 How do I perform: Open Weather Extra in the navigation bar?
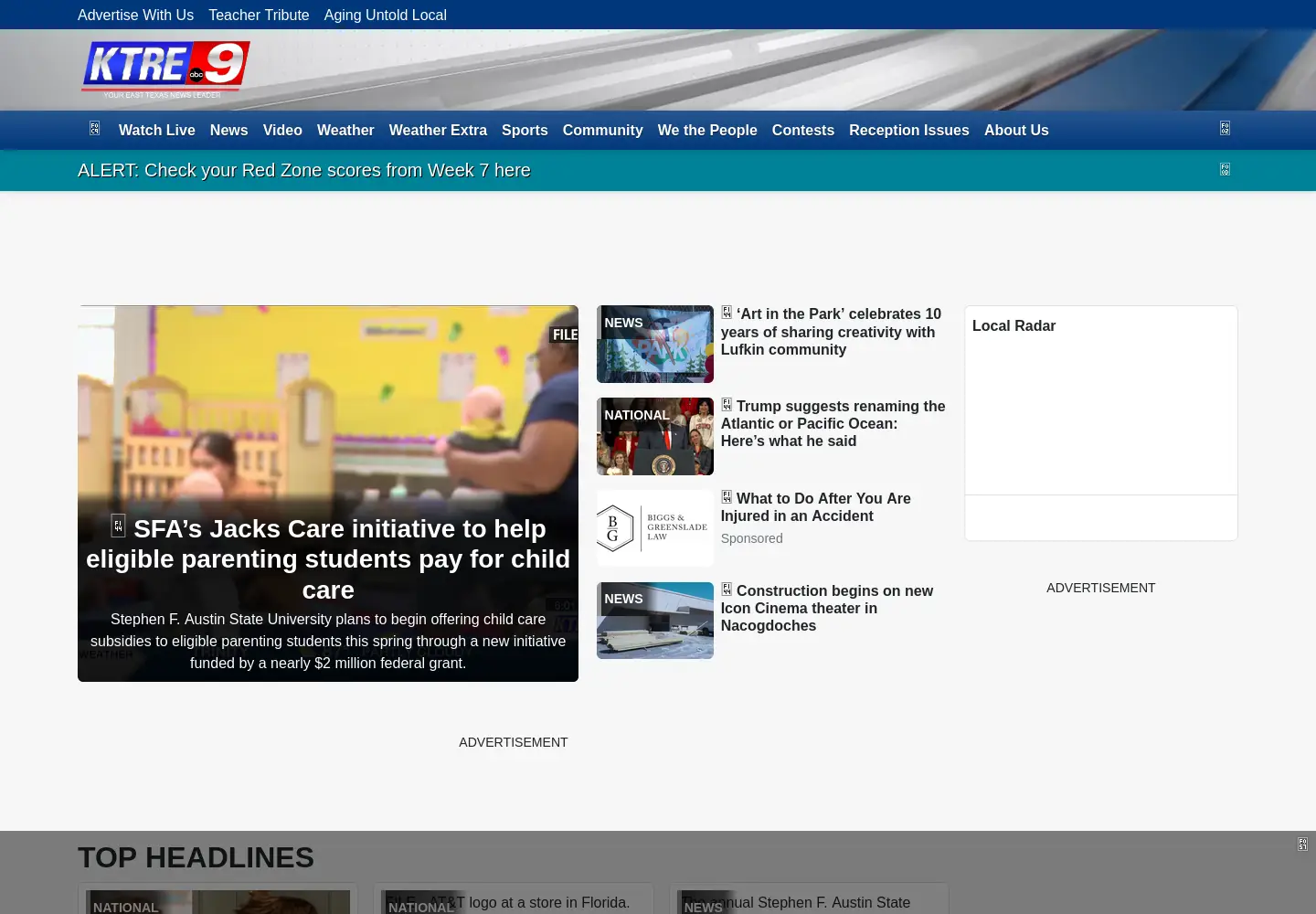pos(438,131)
